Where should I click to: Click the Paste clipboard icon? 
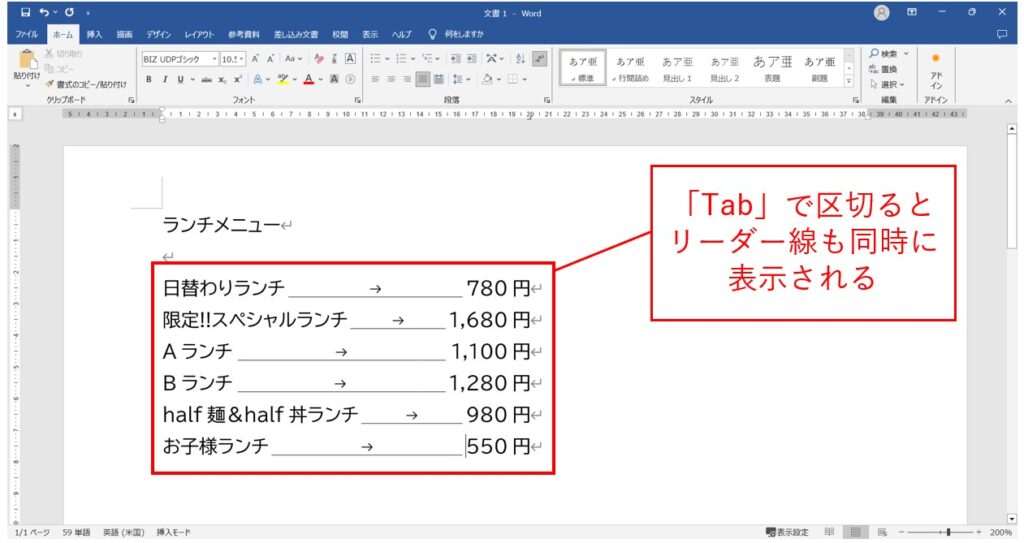27,60
